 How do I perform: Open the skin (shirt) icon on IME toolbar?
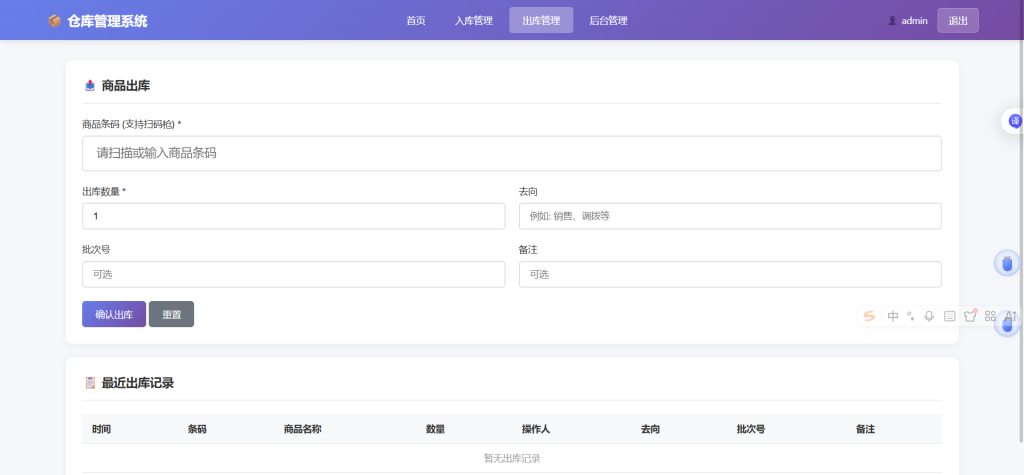(970, 316)
